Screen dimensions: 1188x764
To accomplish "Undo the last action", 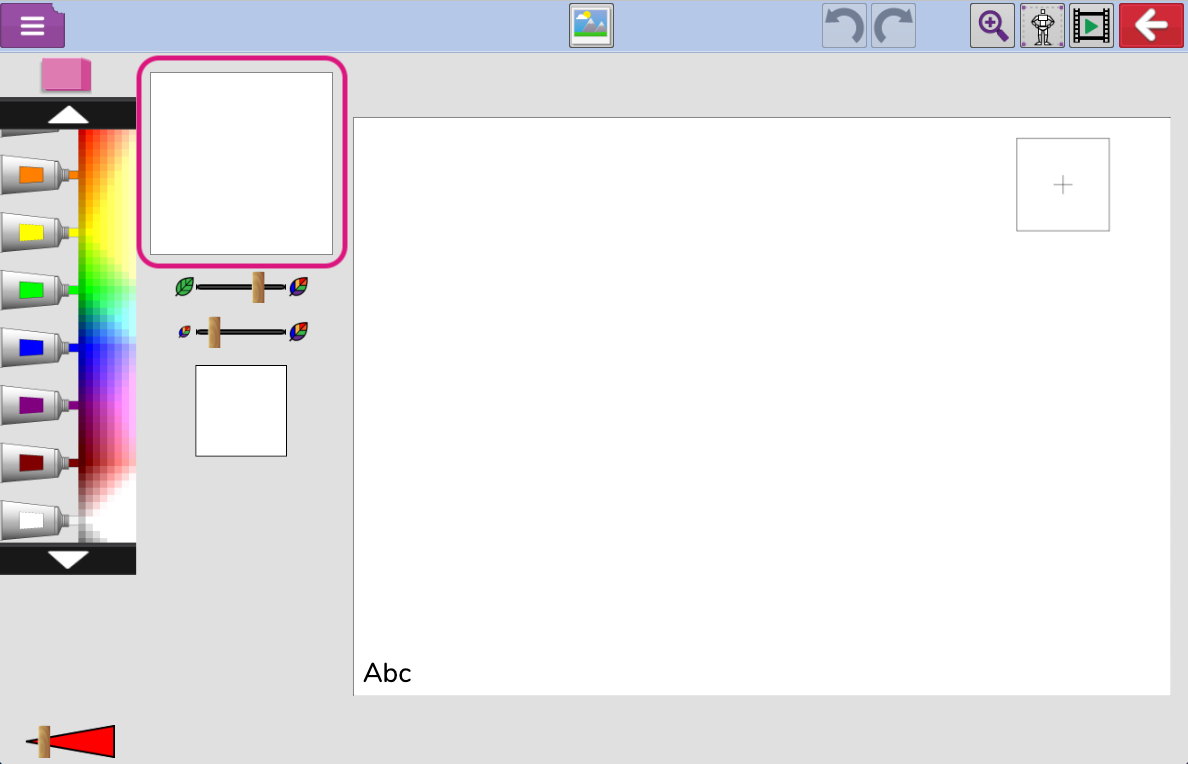I will [844, 26].
